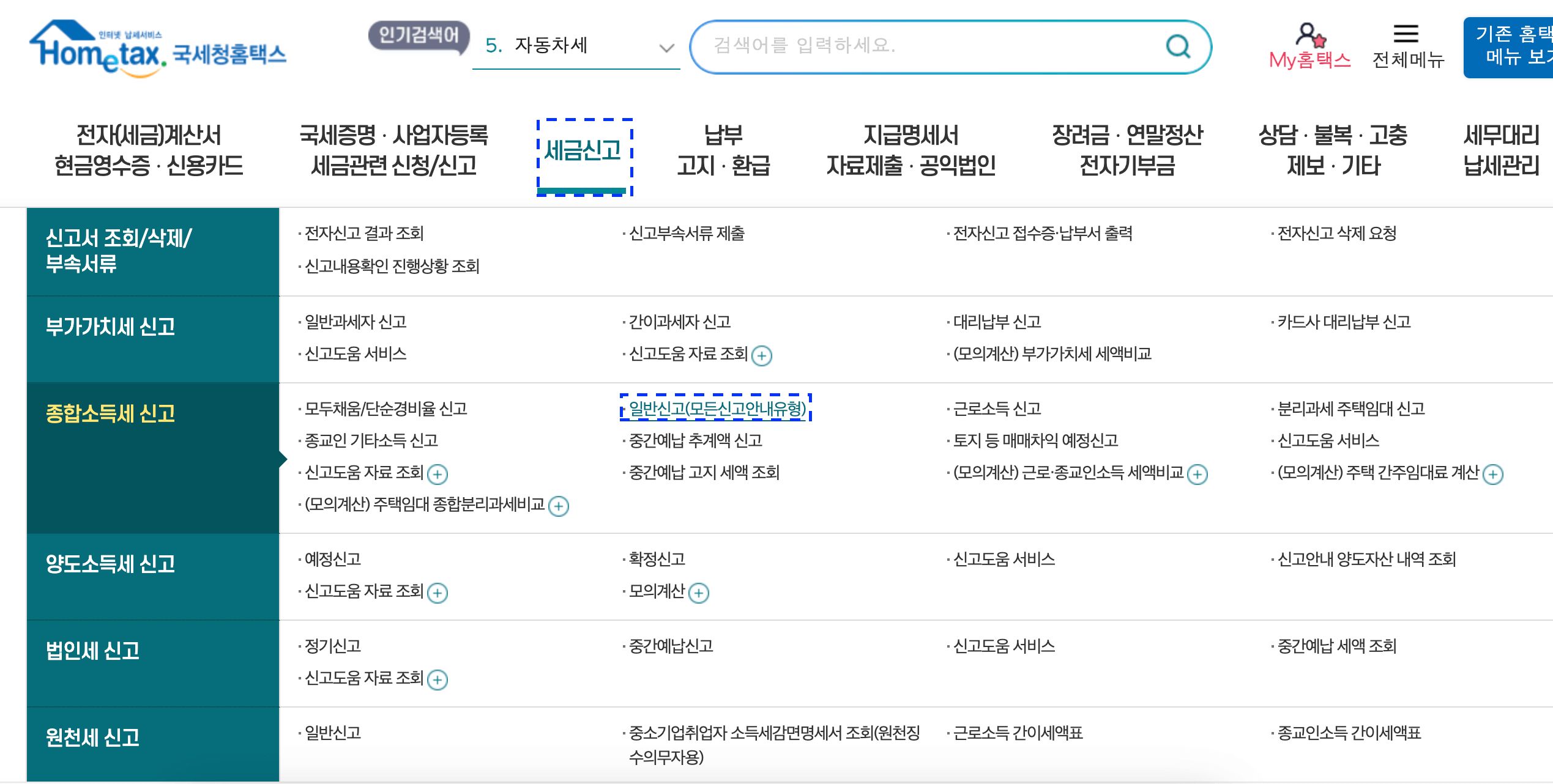Click the 인기검색어 speech bubble badge
The width and height of the screenshot is (1553, 784).
419,37
